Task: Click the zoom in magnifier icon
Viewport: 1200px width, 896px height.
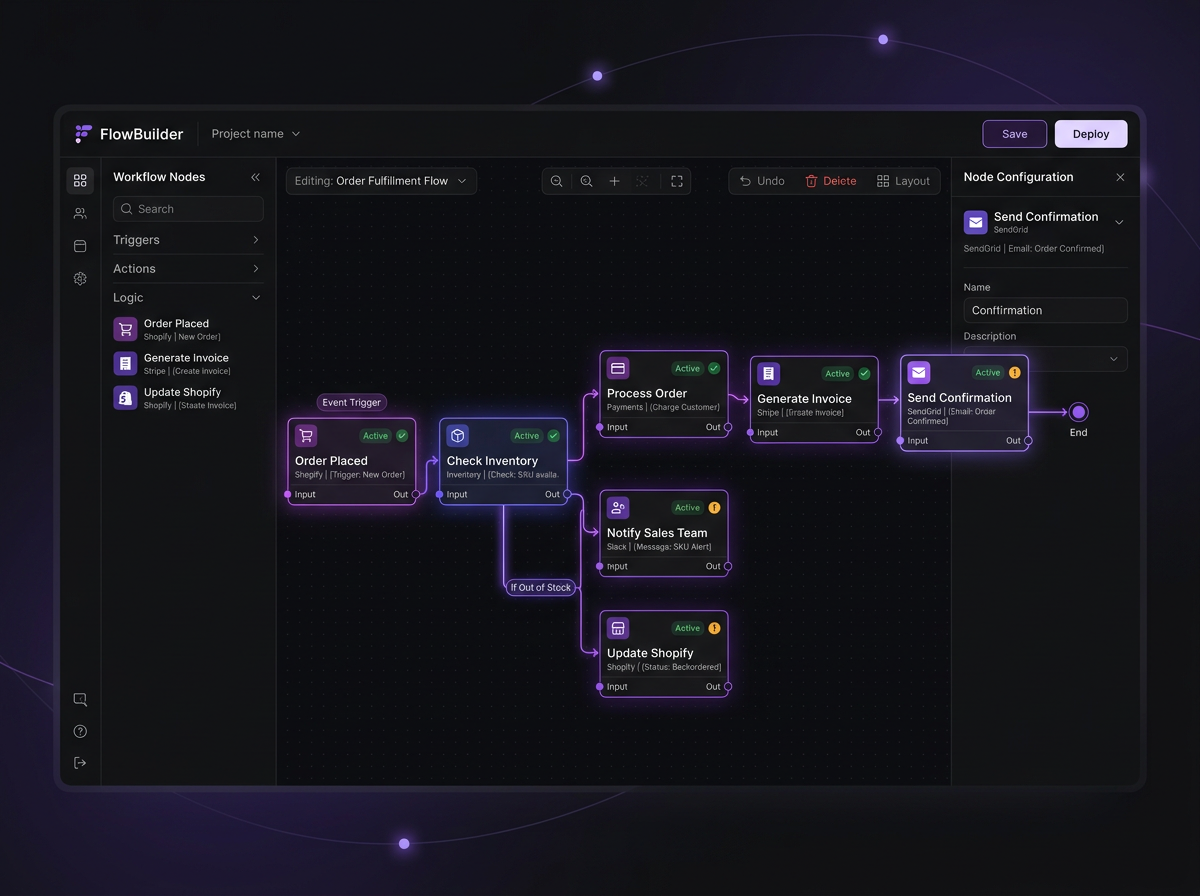Action: click(586, 181)
